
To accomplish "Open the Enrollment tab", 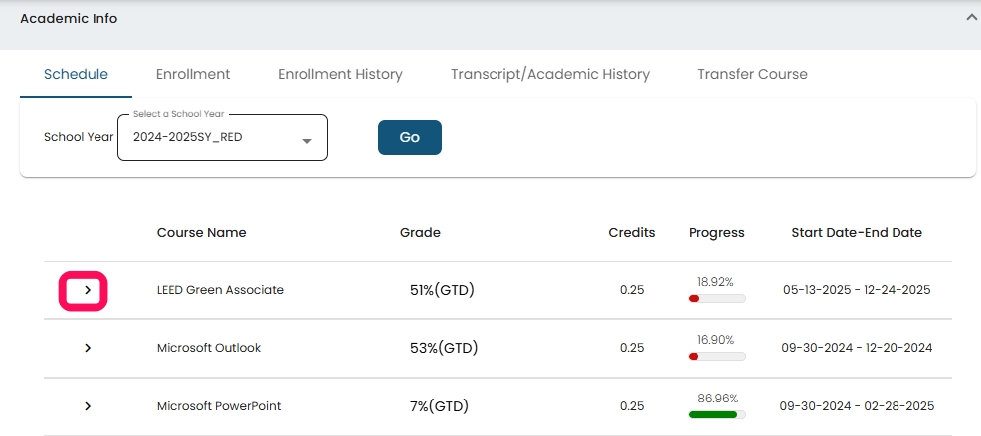I will (193, 74).
